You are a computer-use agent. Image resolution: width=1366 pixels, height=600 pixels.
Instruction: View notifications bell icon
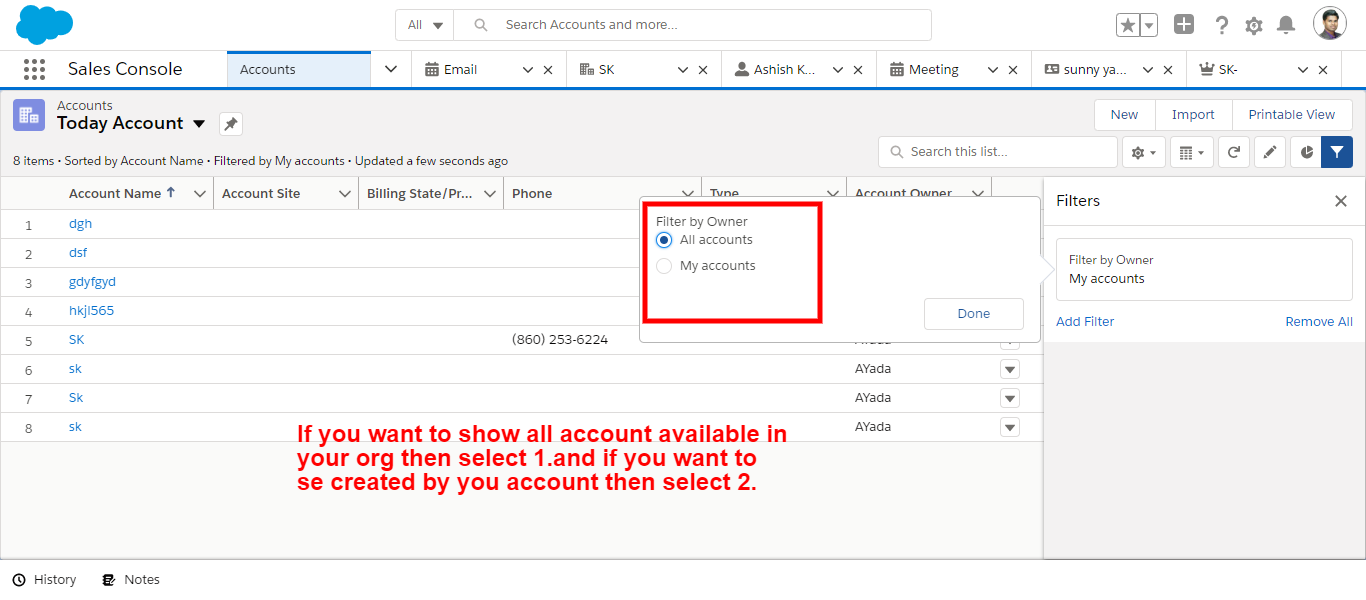(1286, 25)
